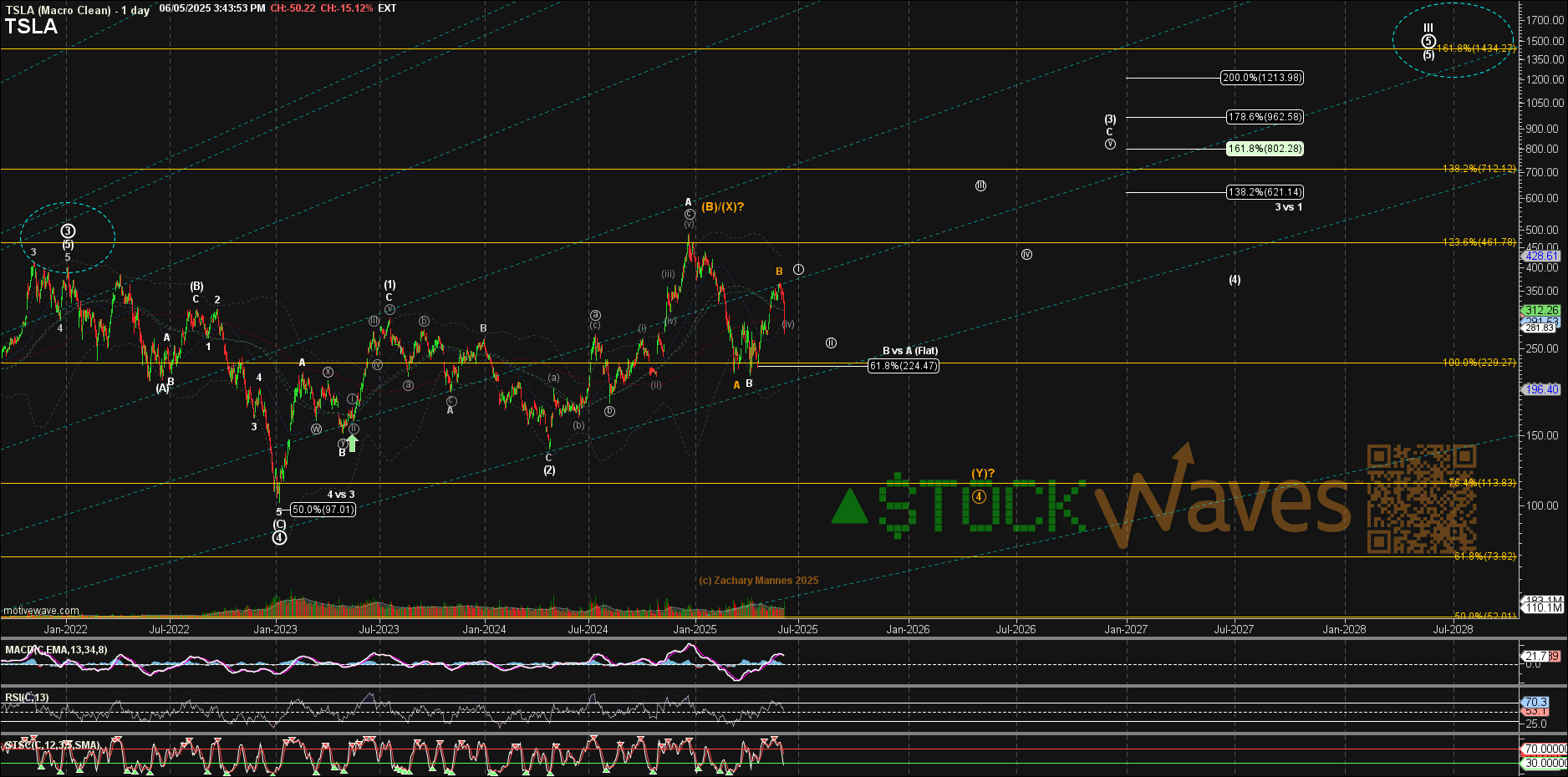Select the orange 76.4%(113.83) level label
1568x777 pixels.
[1481, 483]
